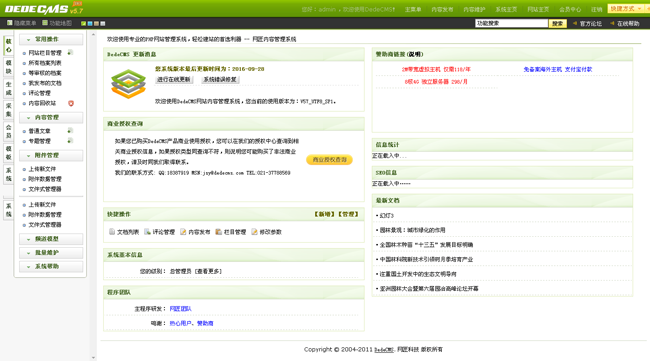Open 所有档案列表 in the sidebar
This screenshot has width=650, height=361.
(x=45, y=63)
